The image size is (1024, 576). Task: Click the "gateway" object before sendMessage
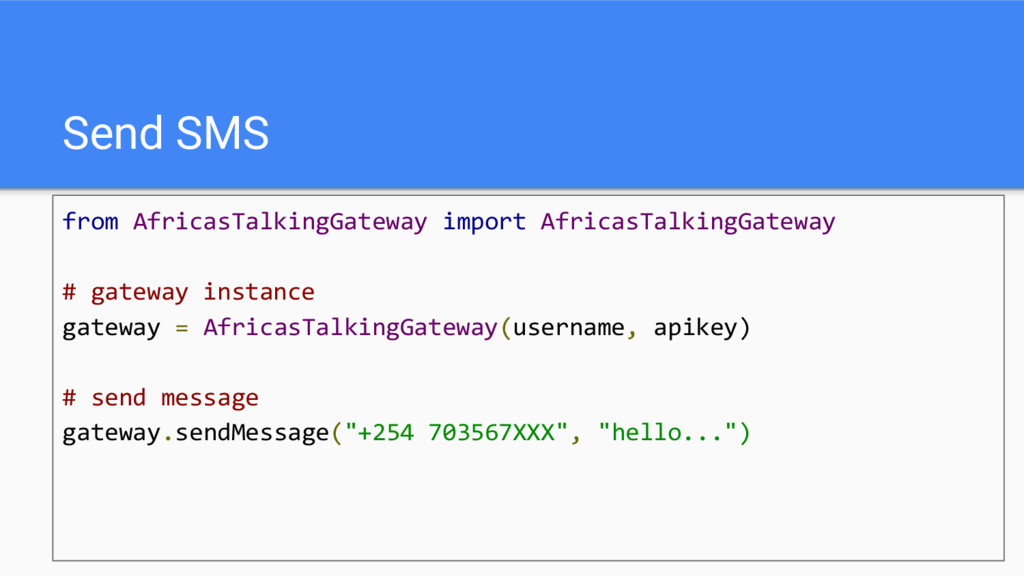click(111, 434)
